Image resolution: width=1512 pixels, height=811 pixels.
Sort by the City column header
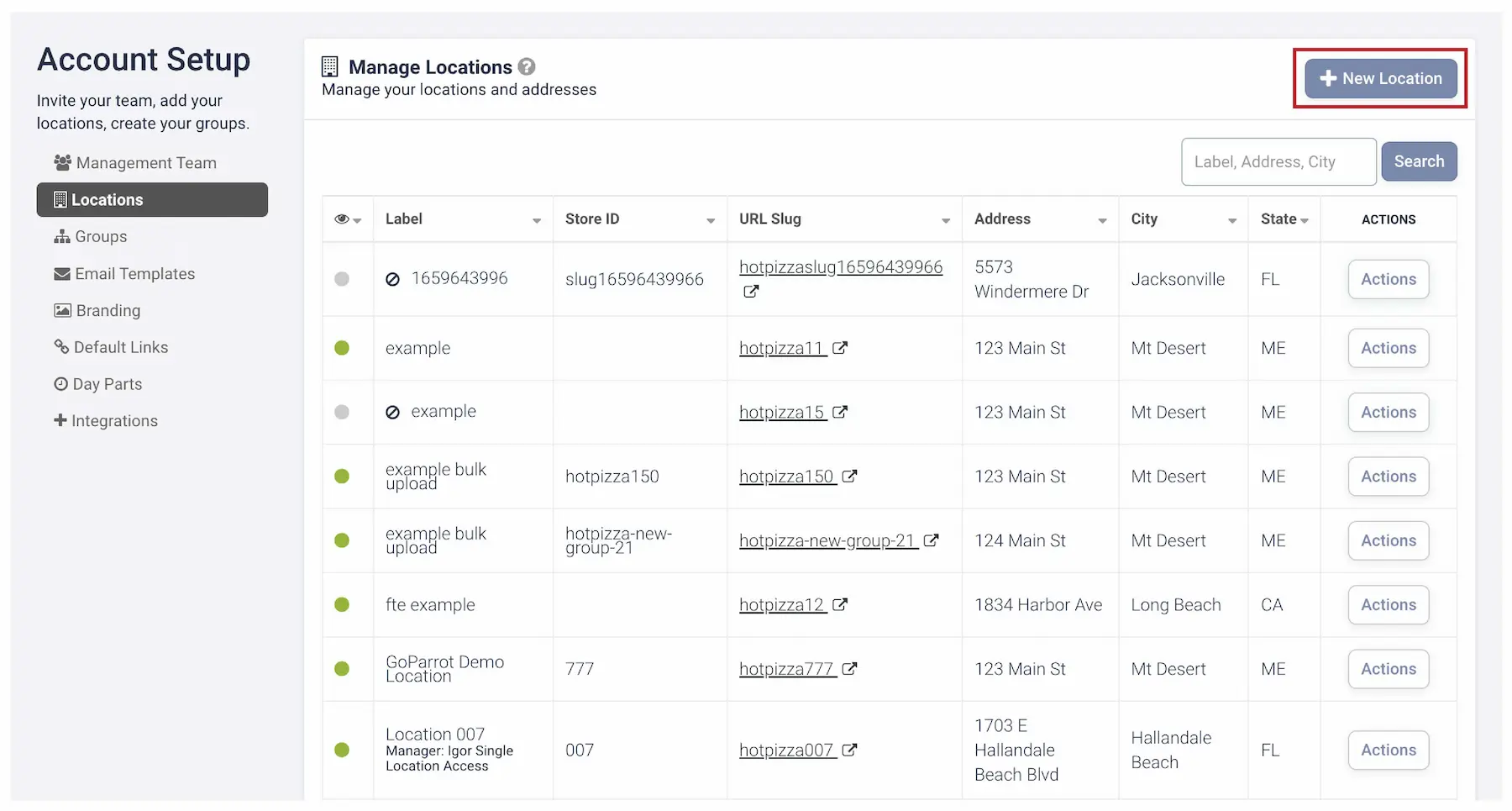(x=1183, y=219)
